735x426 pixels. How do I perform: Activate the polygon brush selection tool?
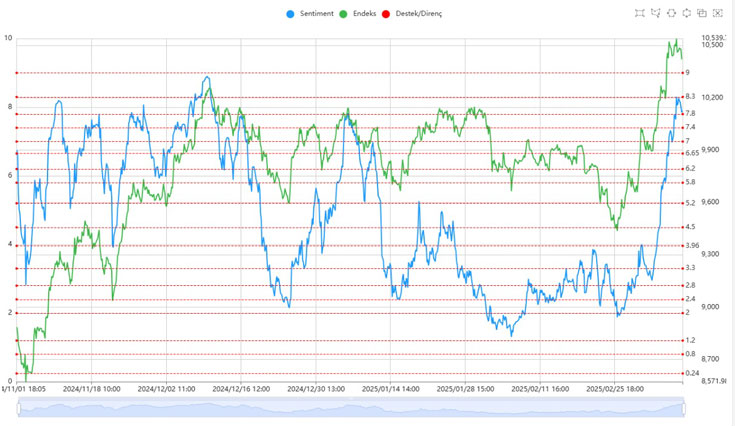click(656, 13)
